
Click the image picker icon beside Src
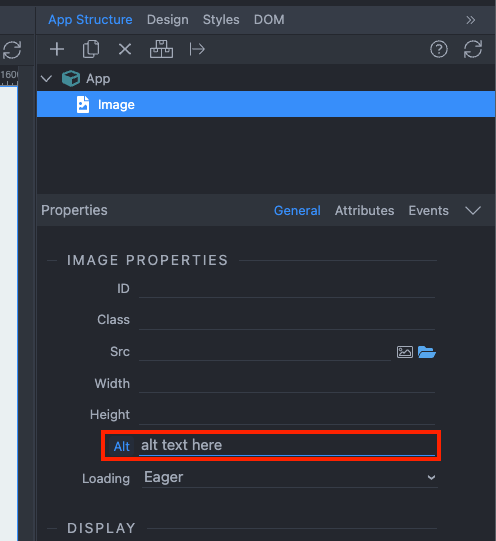click(x=405, y=352)
